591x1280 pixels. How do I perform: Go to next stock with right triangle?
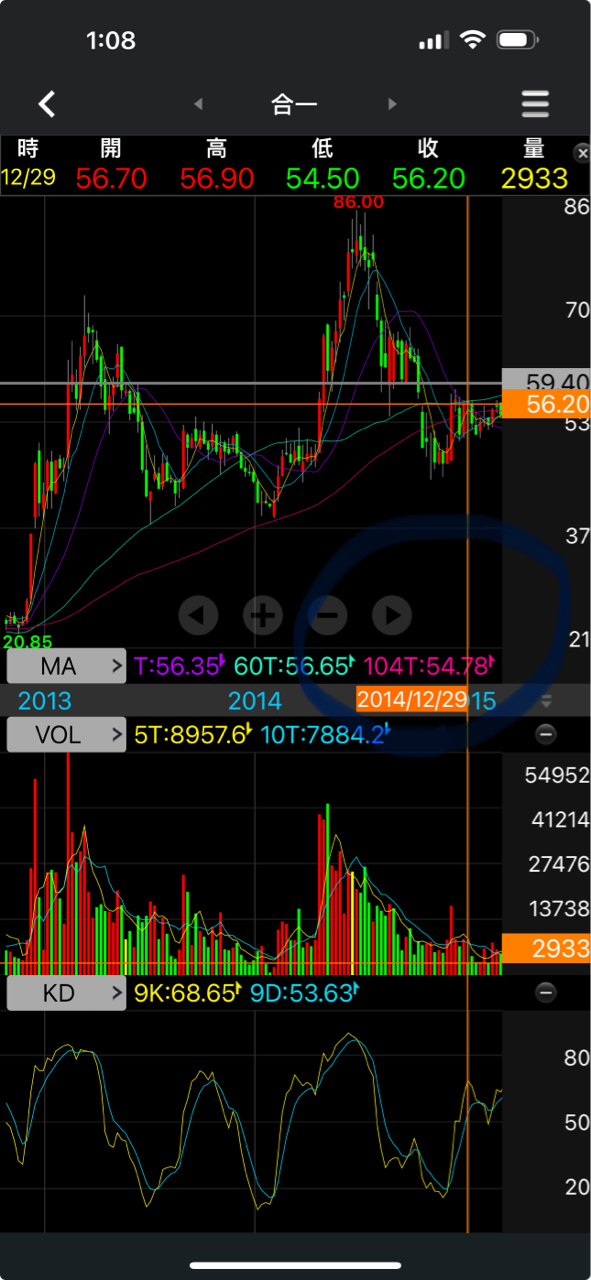tap(392, 104)
